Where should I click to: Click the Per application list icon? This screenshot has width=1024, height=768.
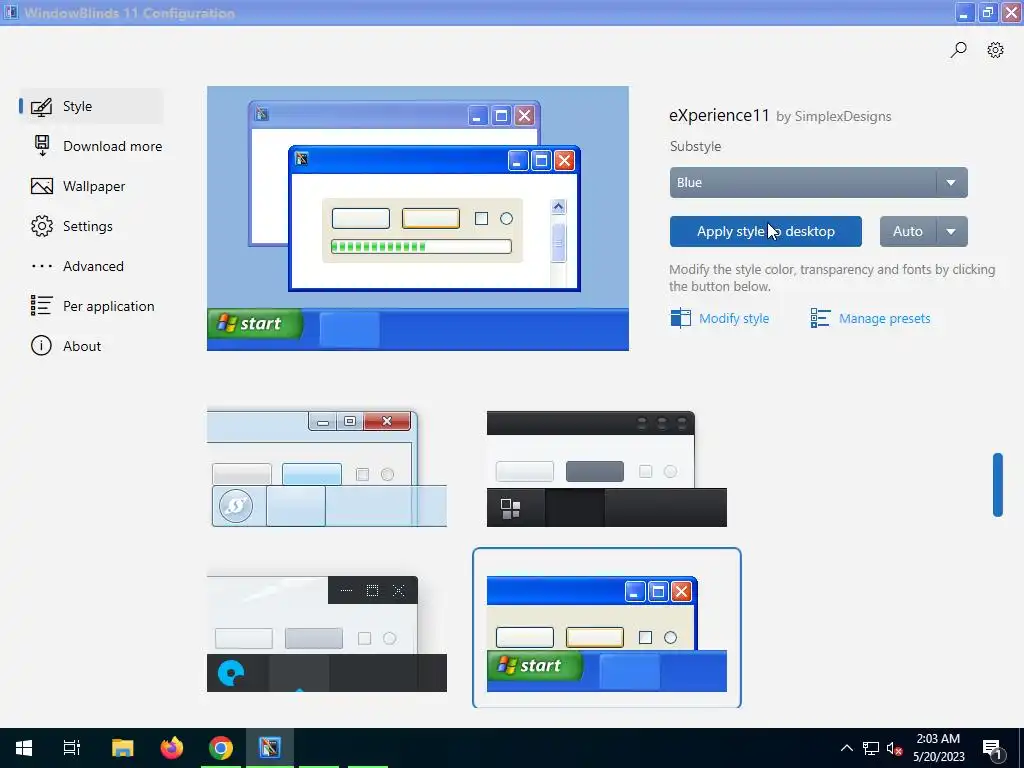[x=41, y=305]
